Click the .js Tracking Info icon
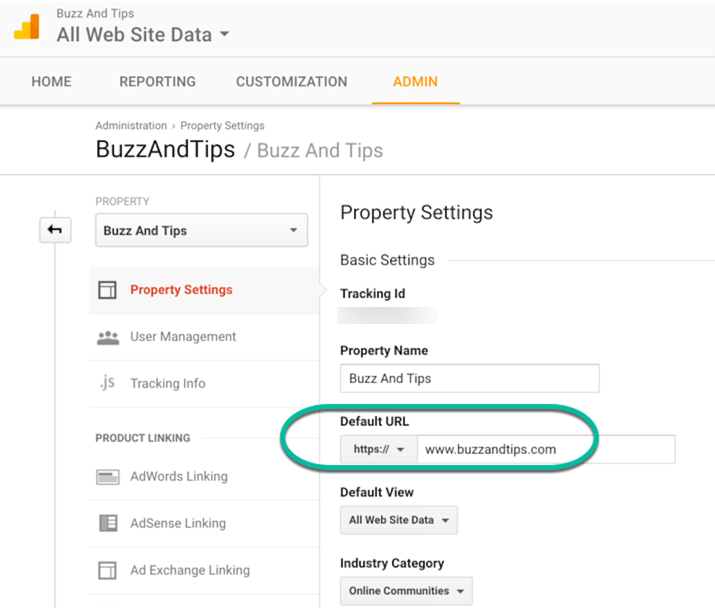 point(107,383)
